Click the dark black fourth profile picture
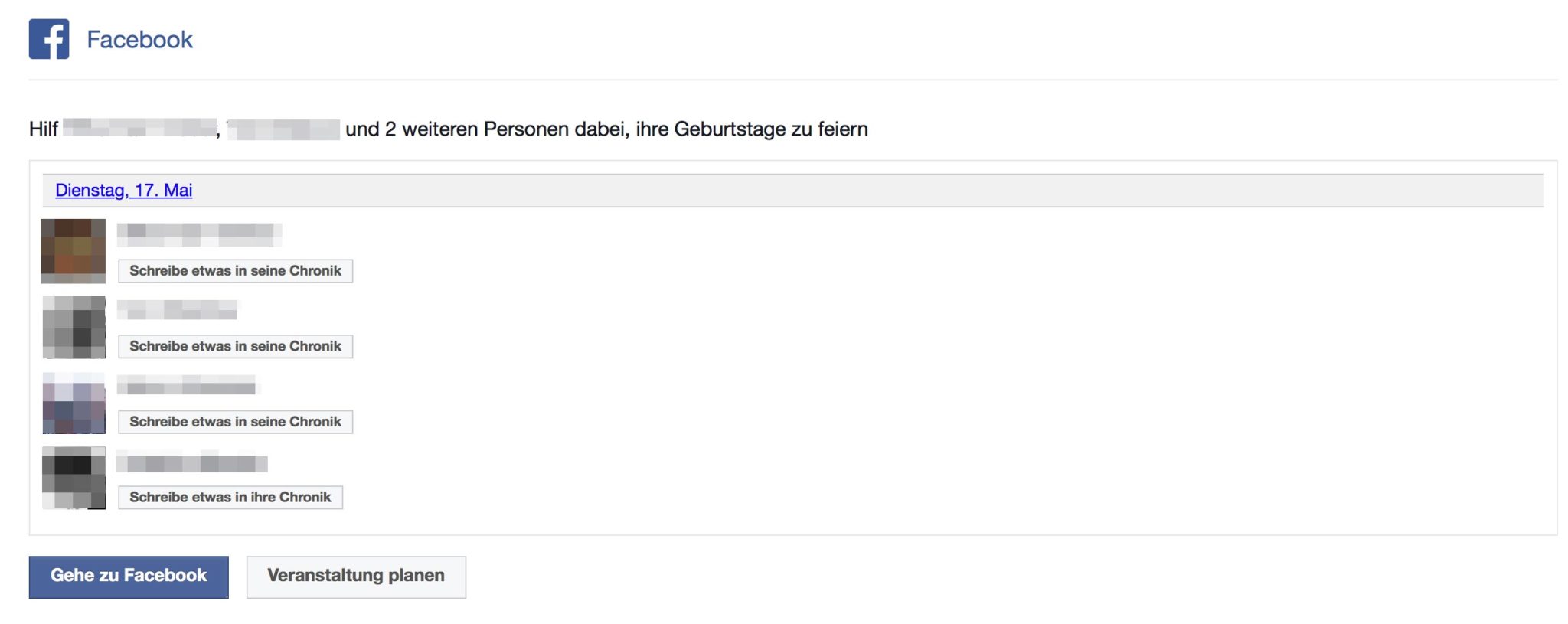The height and width of the screenshot is (624, 1568). tap(73, 479)
